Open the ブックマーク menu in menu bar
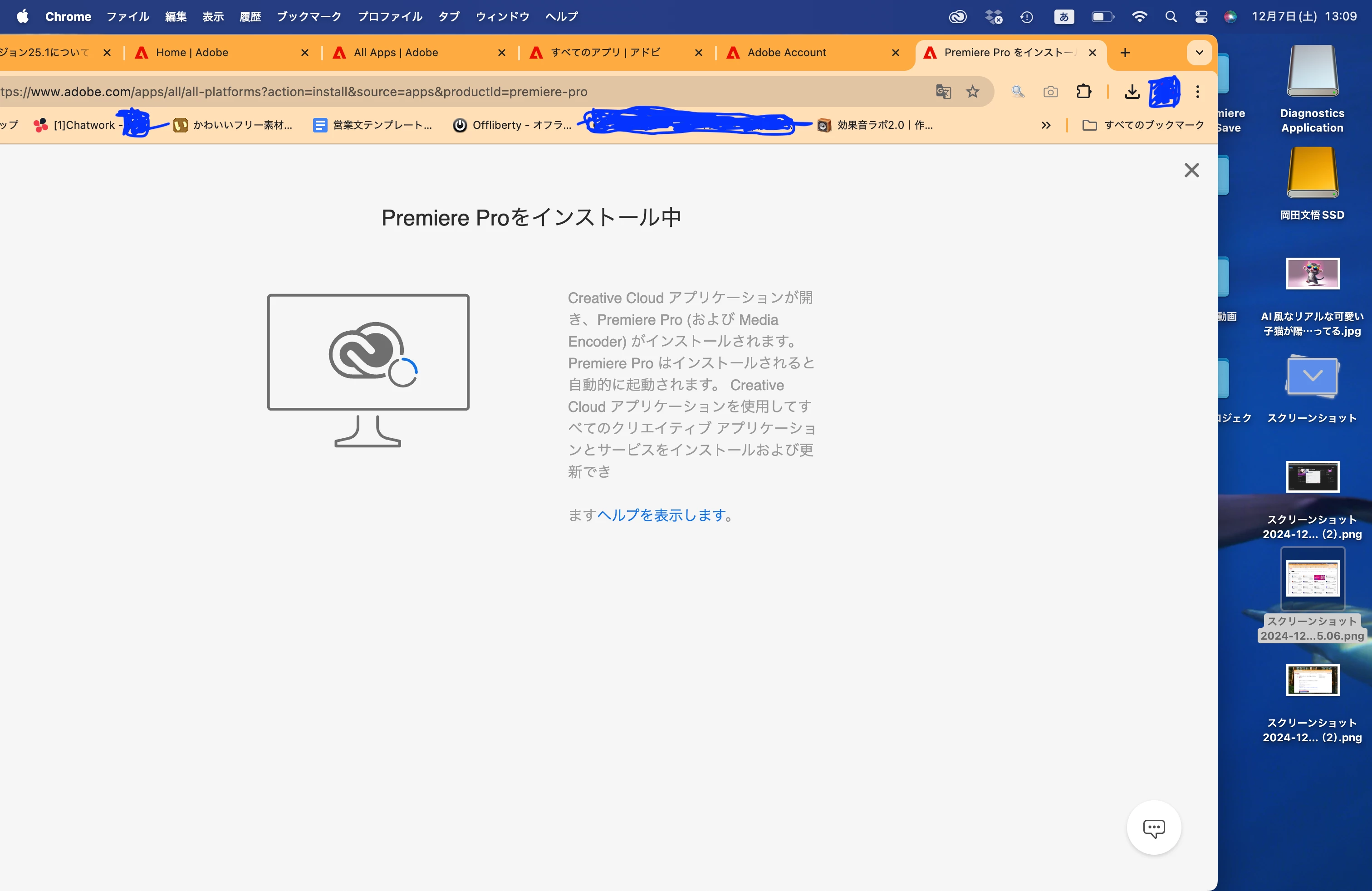The image size is (1372, 891). [x=309, y=17]
